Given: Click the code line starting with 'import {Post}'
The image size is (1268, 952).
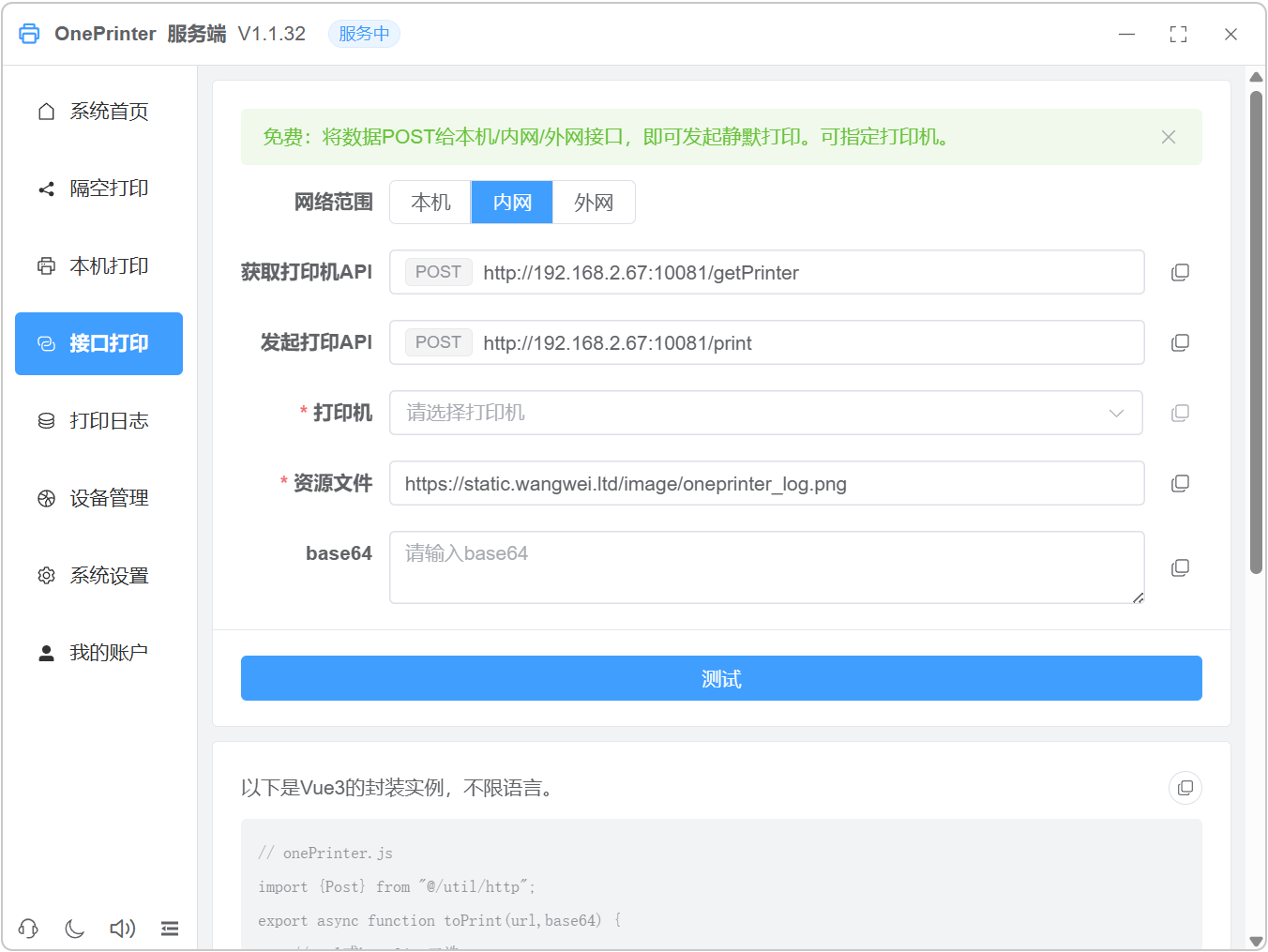Looking at the screenshot, I should coord(397,886).
